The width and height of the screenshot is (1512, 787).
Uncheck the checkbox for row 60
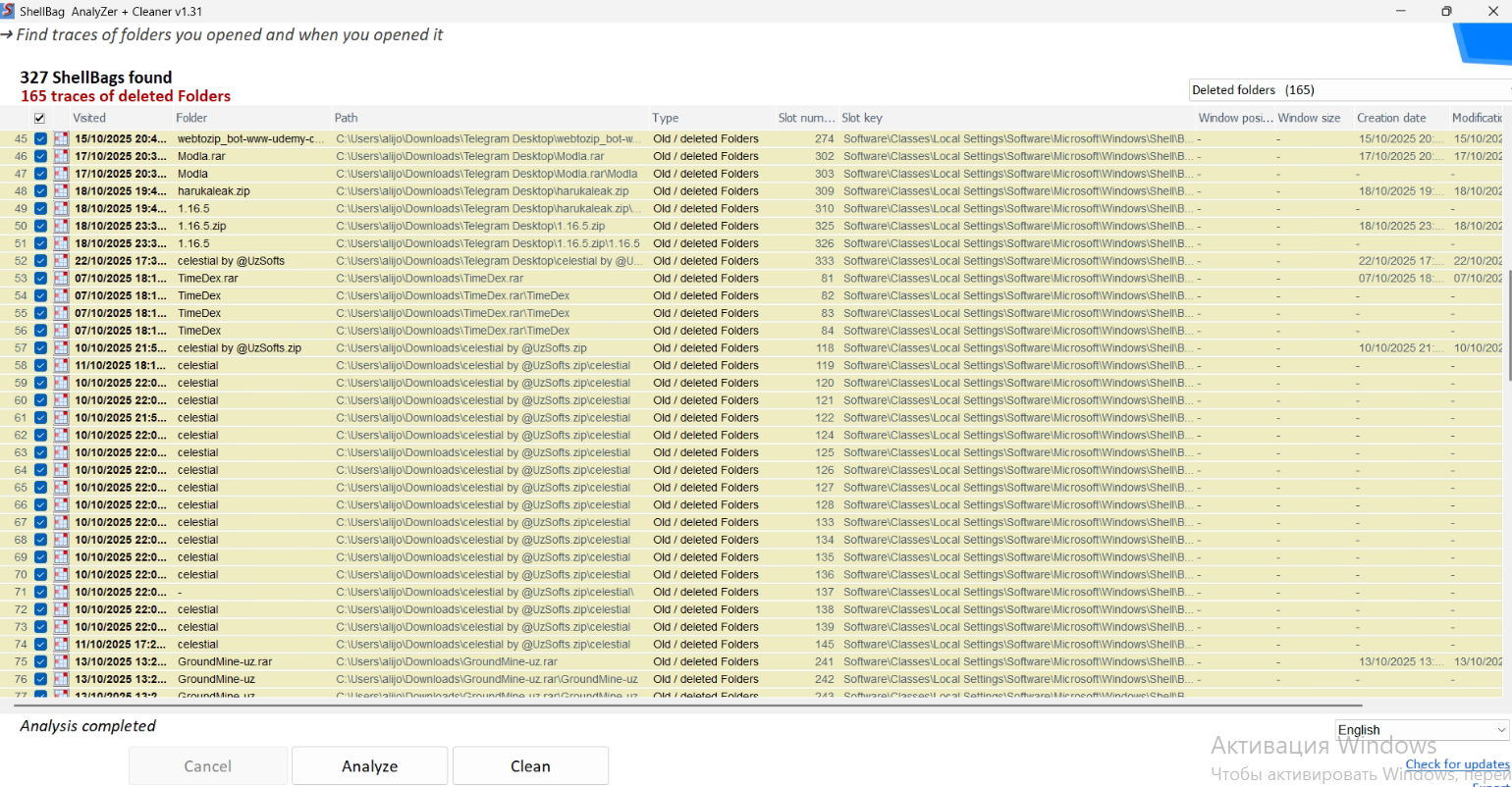[40, 400]
